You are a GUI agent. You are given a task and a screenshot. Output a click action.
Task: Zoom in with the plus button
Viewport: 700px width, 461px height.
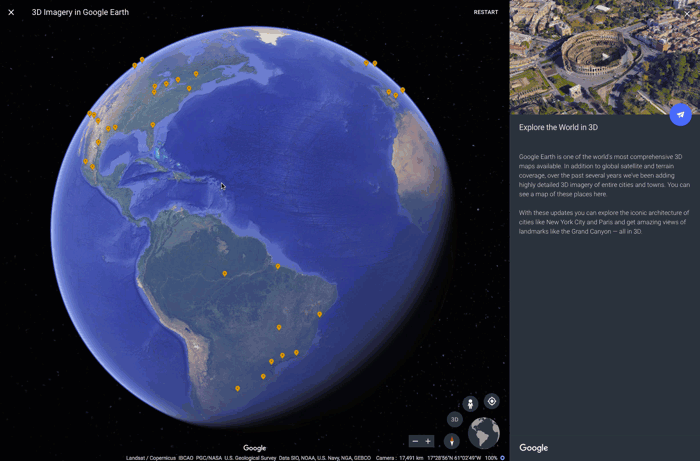428,441
